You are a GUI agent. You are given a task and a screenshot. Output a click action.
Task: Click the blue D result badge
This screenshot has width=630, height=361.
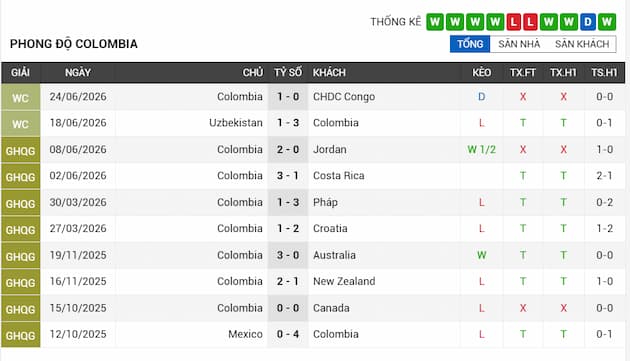tap(588, 22)
